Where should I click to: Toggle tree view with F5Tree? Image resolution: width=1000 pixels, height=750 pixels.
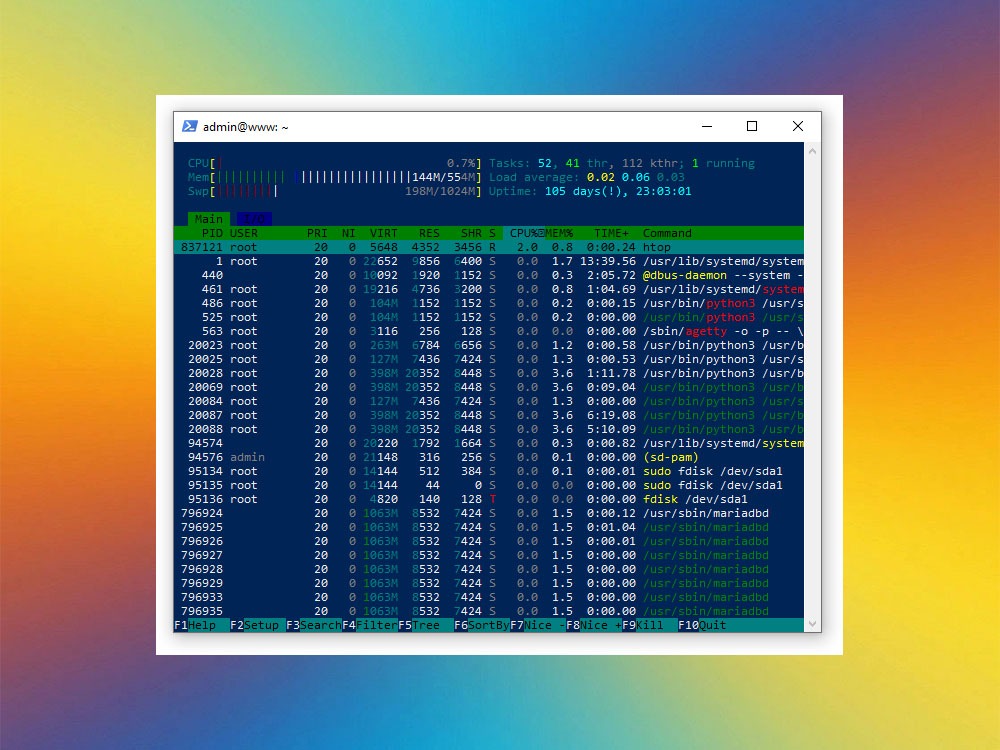(416, 624)
